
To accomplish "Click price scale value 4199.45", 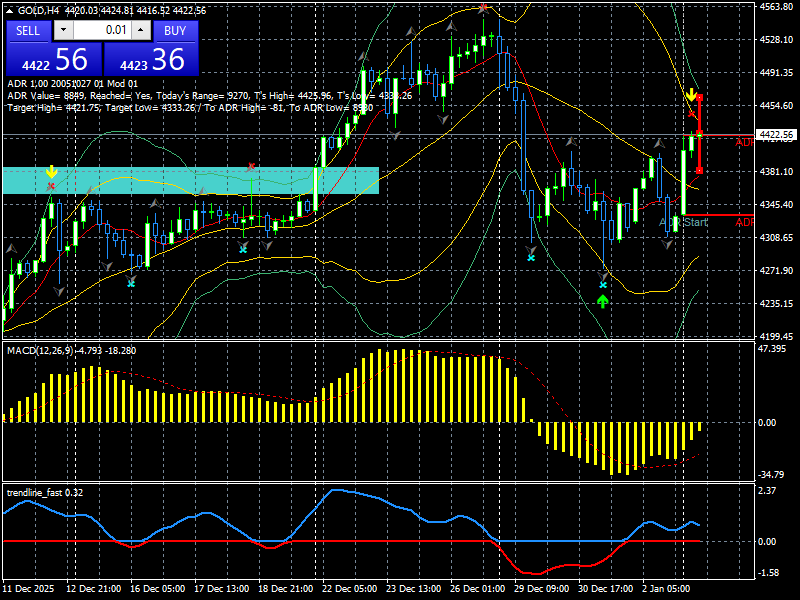I will coord(777,337).
